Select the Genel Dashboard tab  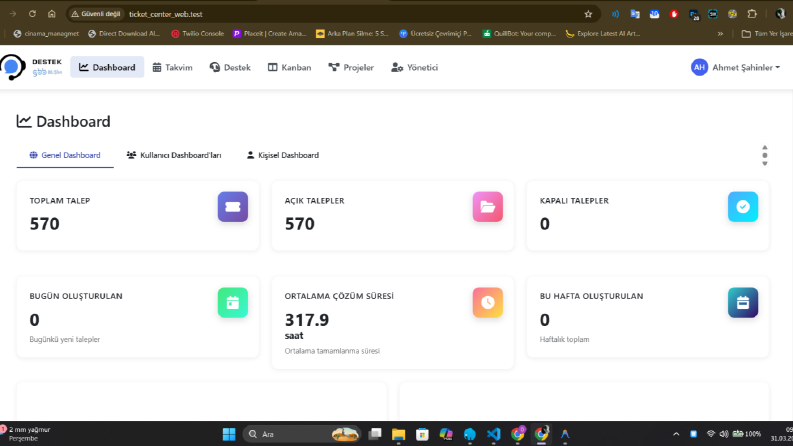click(x=65, y=155)
